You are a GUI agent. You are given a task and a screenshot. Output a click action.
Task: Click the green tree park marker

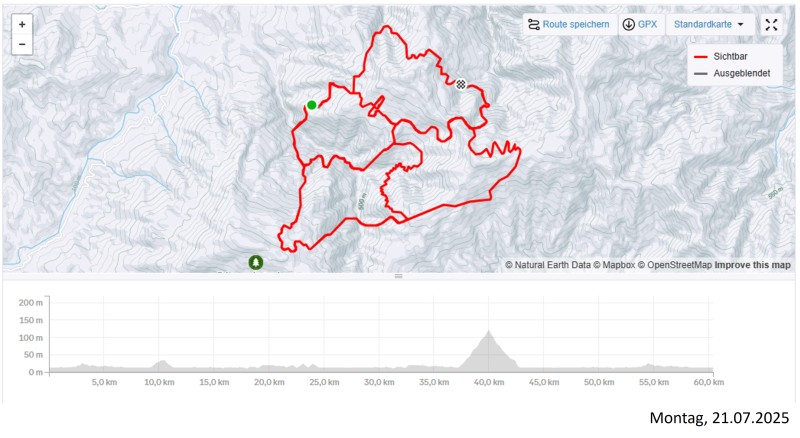(x=256, y=262)
